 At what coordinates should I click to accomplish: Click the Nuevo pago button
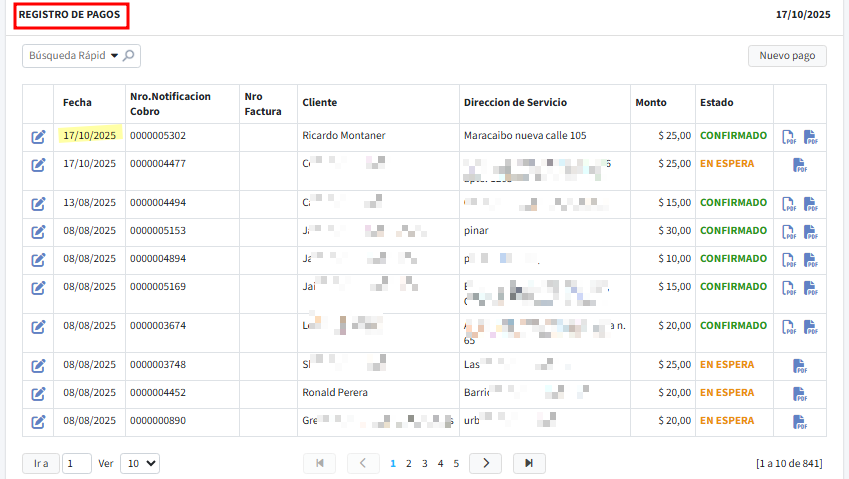click(787, 56)
